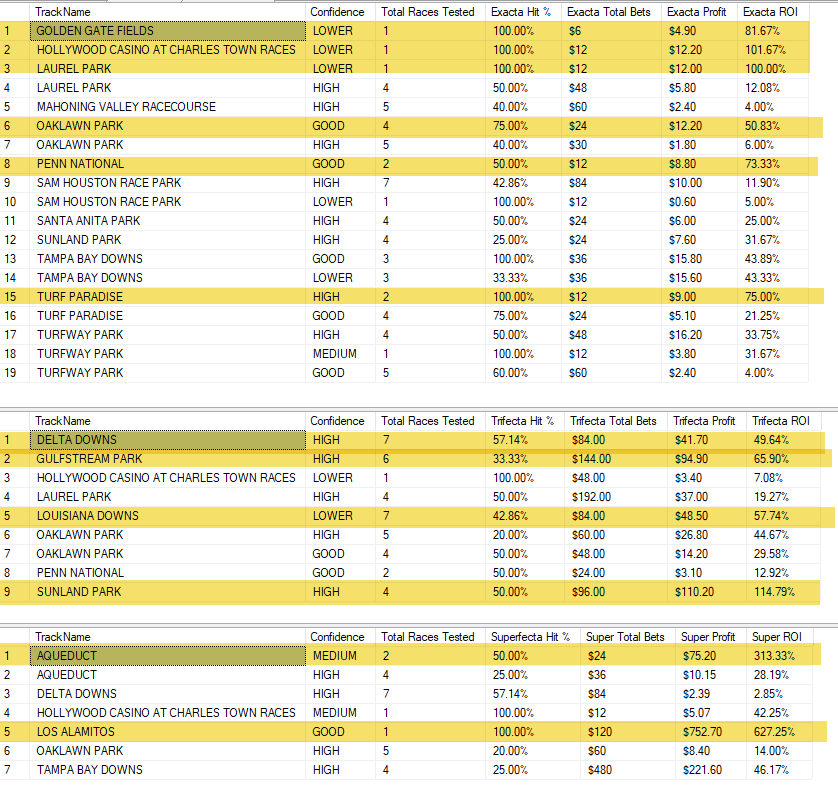Select the $9.00 Exacta Profit cell
838x791 pixels.
click(699, 297)
